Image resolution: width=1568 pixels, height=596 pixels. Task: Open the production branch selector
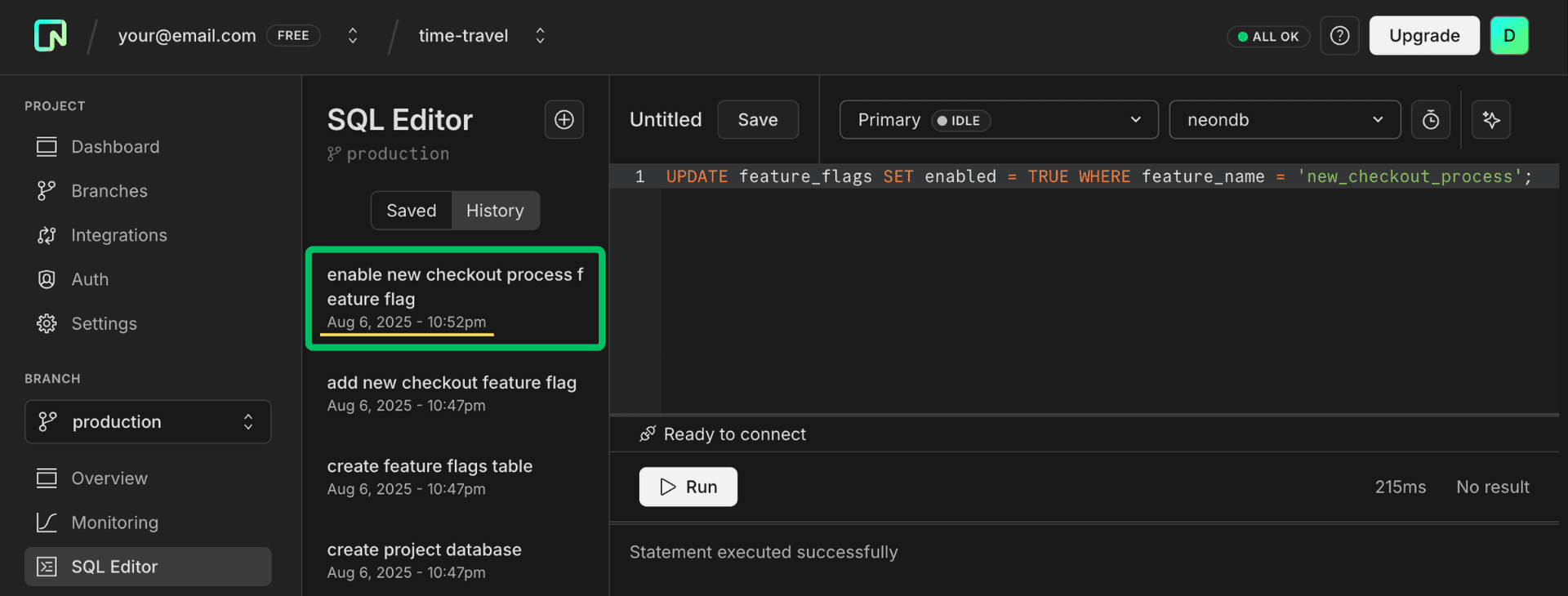148,422
